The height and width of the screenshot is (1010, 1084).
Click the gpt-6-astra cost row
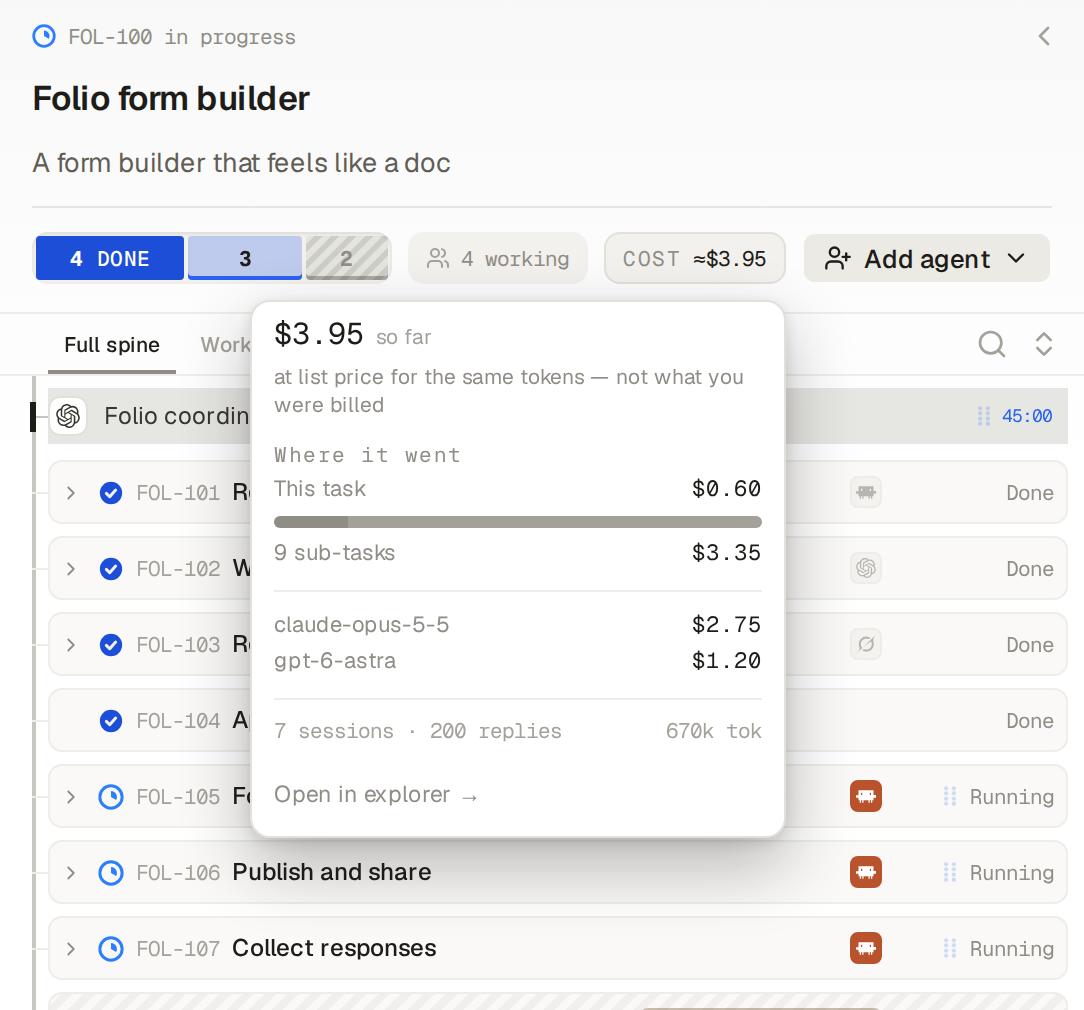518,661
